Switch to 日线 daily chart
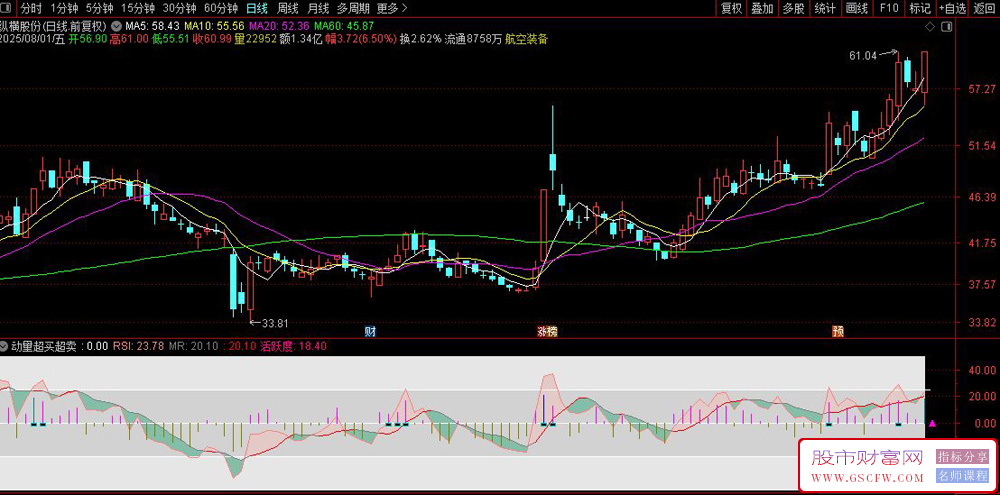 [257, 8]
